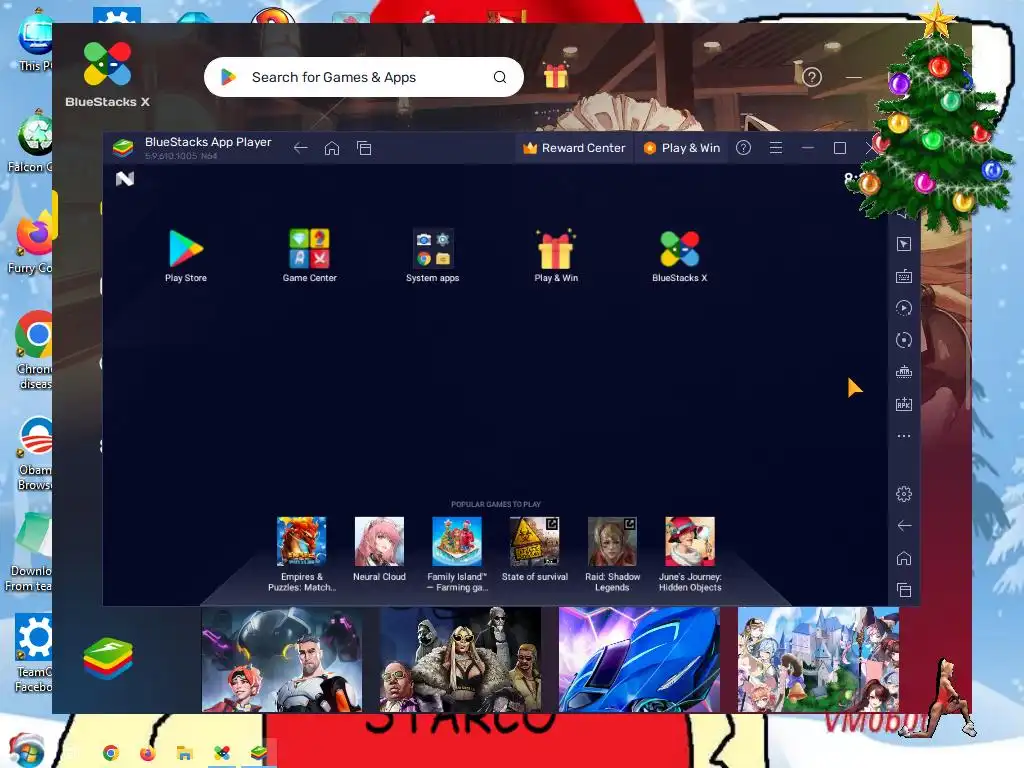Open Chrome from the taskbar
Screen dimensions: 1024x768
pos(110,753)
